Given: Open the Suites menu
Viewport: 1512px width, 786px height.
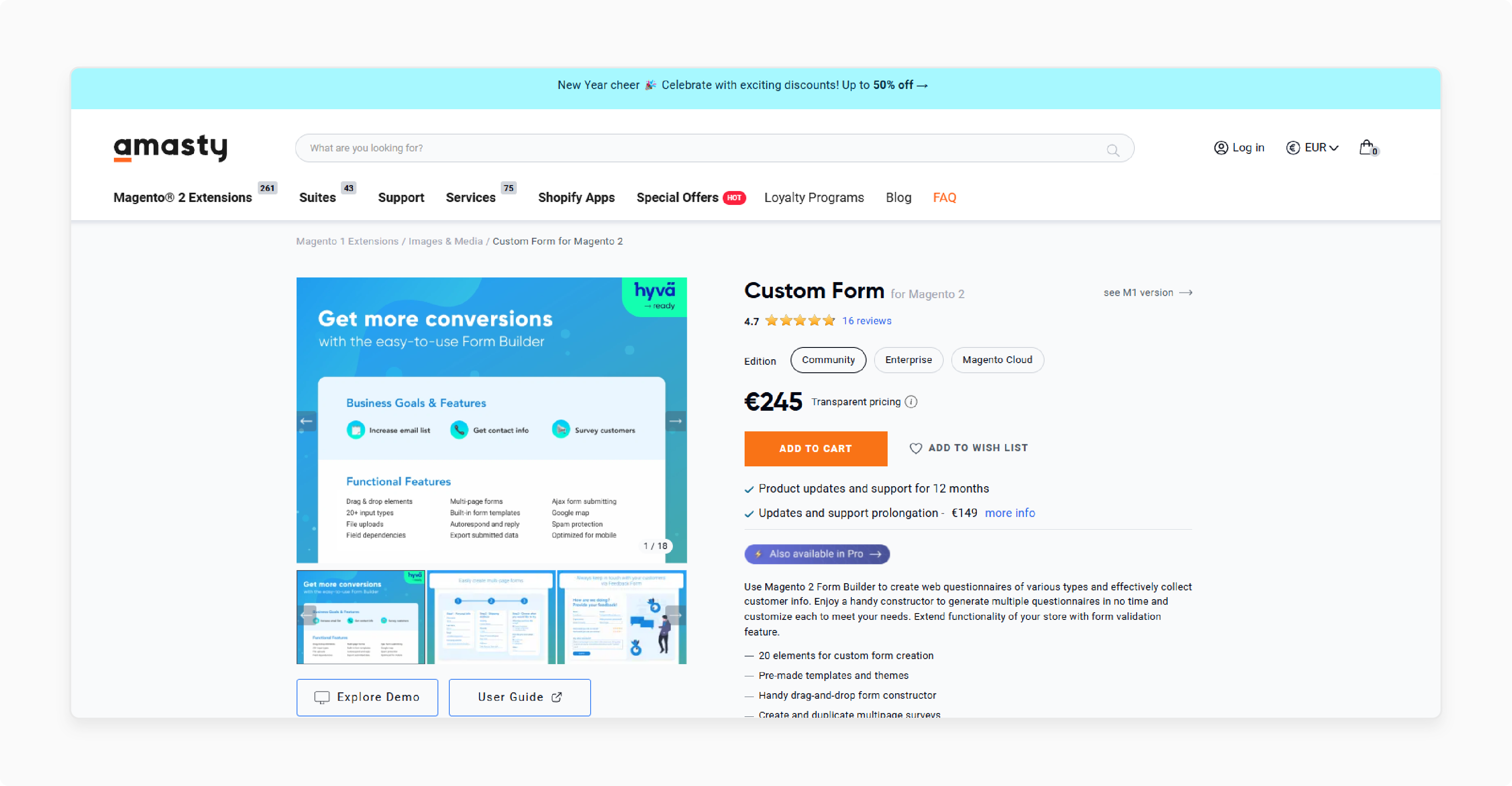Looking at the screenshot, I should (x=318, y=198).
